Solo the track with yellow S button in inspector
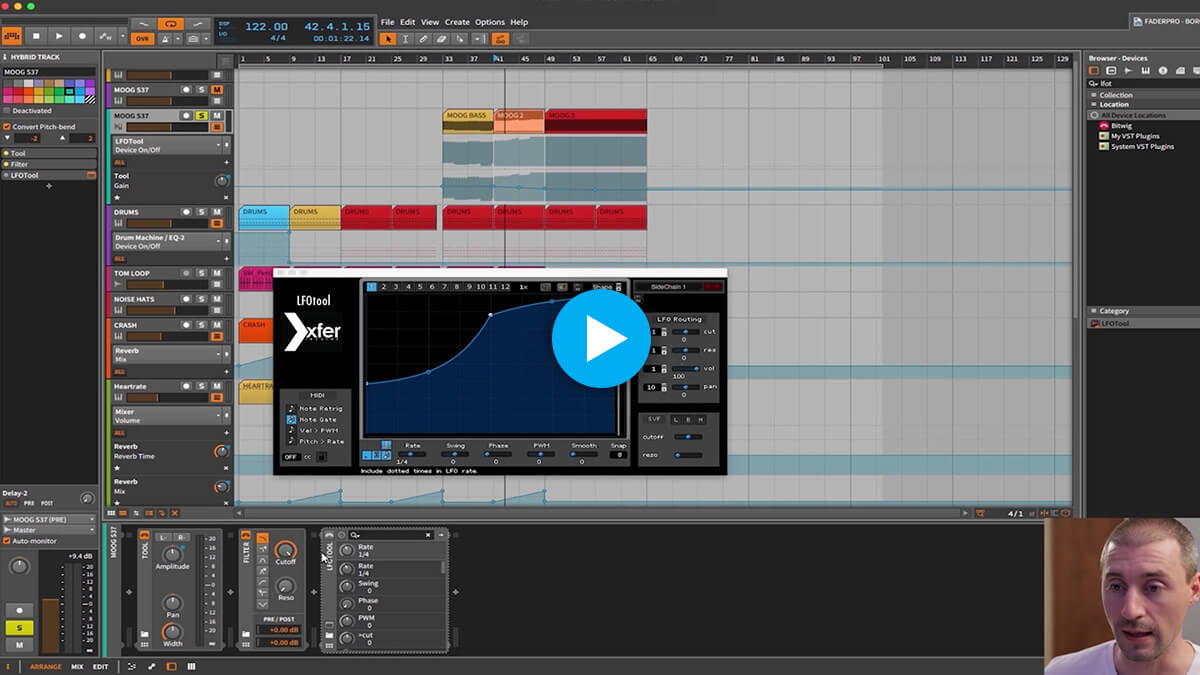The image size is (1200, 675). point(19,627)
